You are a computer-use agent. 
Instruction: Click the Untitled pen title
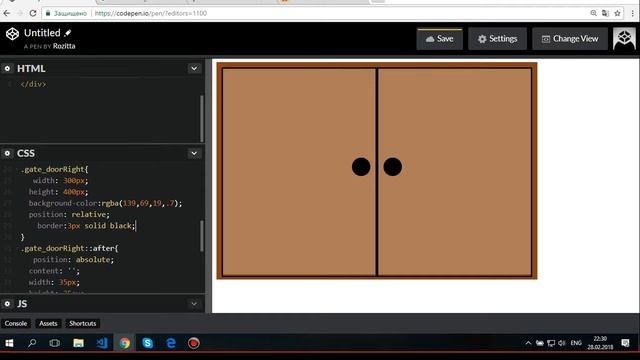42,33
